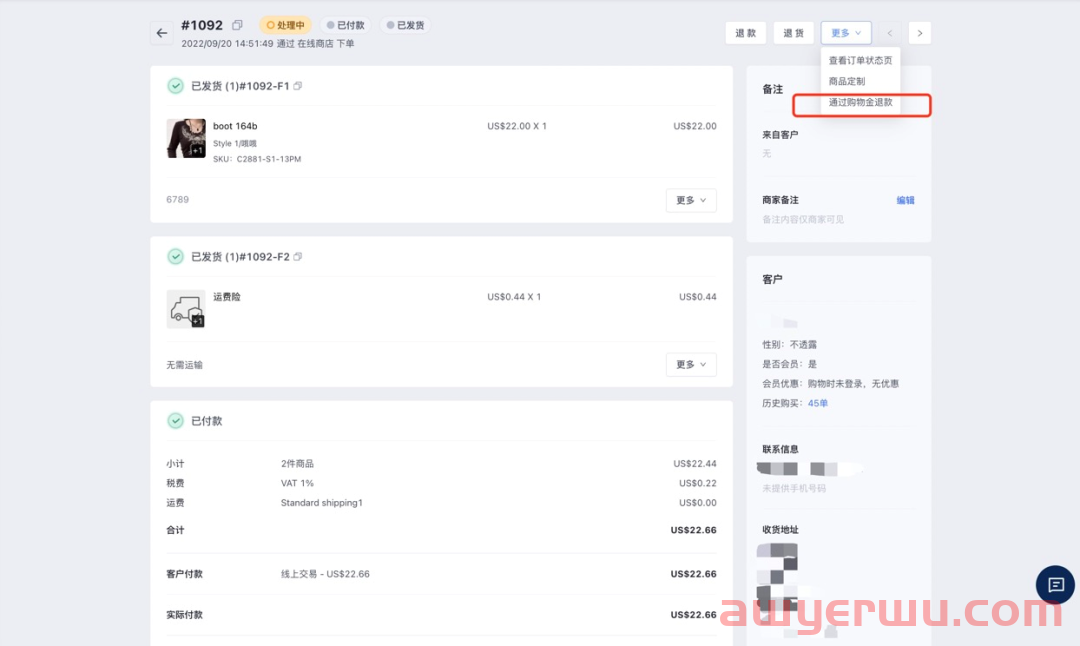Expand 更多 in the 6789 shipment row
The width and height of the screenshot is (1080, 646).
(x=691, y=200)
